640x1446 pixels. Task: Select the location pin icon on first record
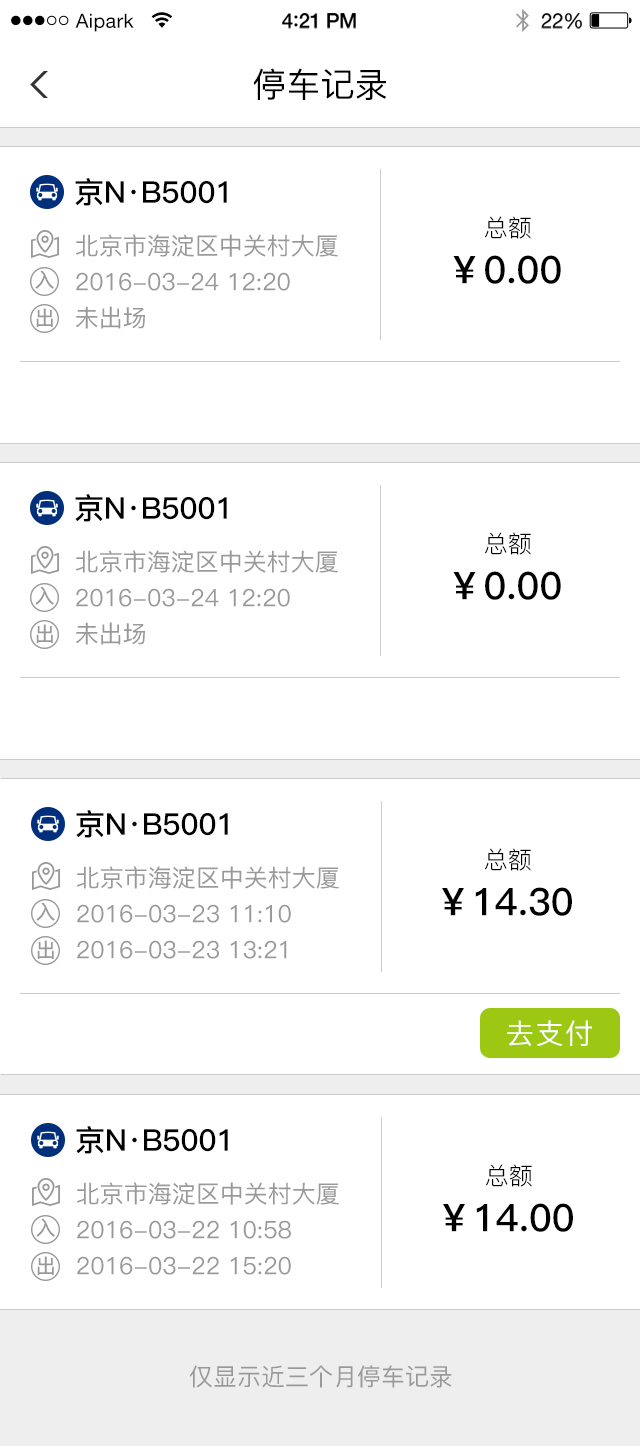44,244
